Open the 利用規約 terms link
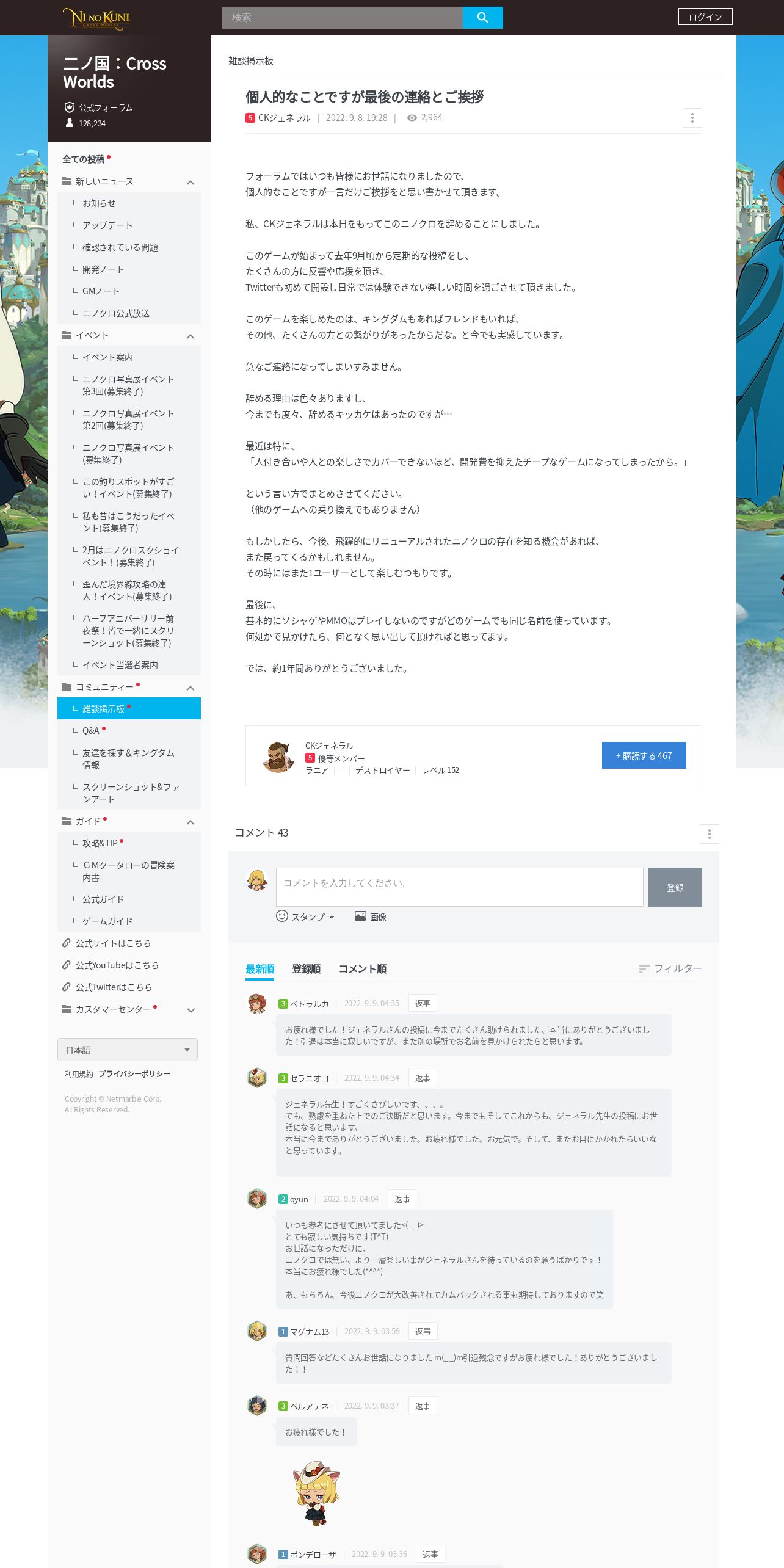Viewport: 784px width, 1568px height. [79, 1074]
